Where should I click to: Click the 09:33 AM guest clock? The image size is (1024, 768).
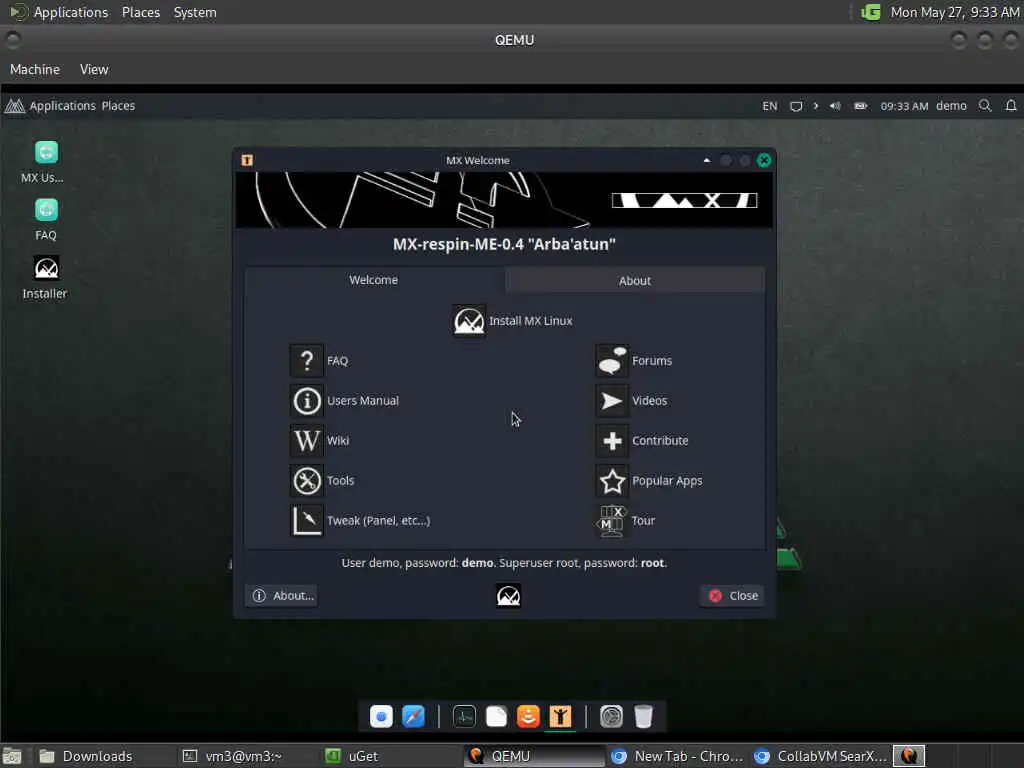[904, 106]
